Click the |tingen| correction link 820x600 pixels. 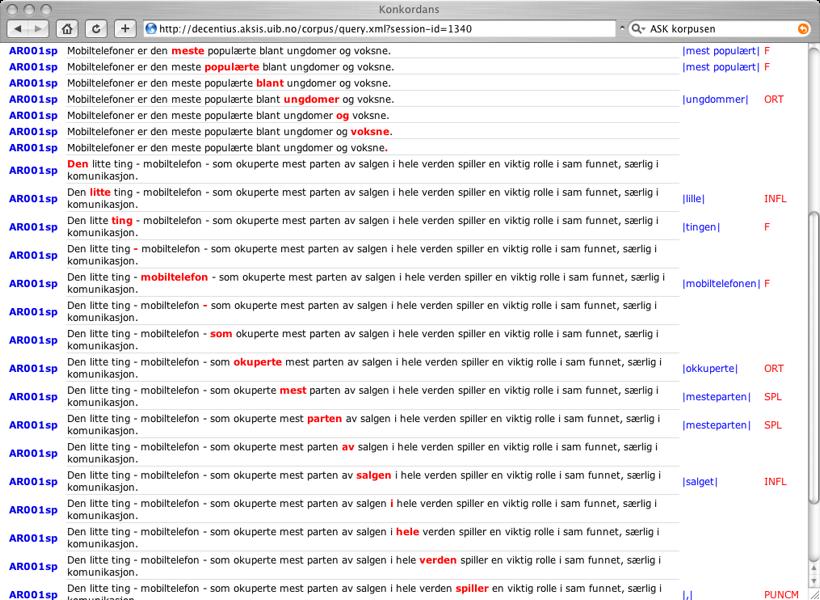(x=701, y=227)
